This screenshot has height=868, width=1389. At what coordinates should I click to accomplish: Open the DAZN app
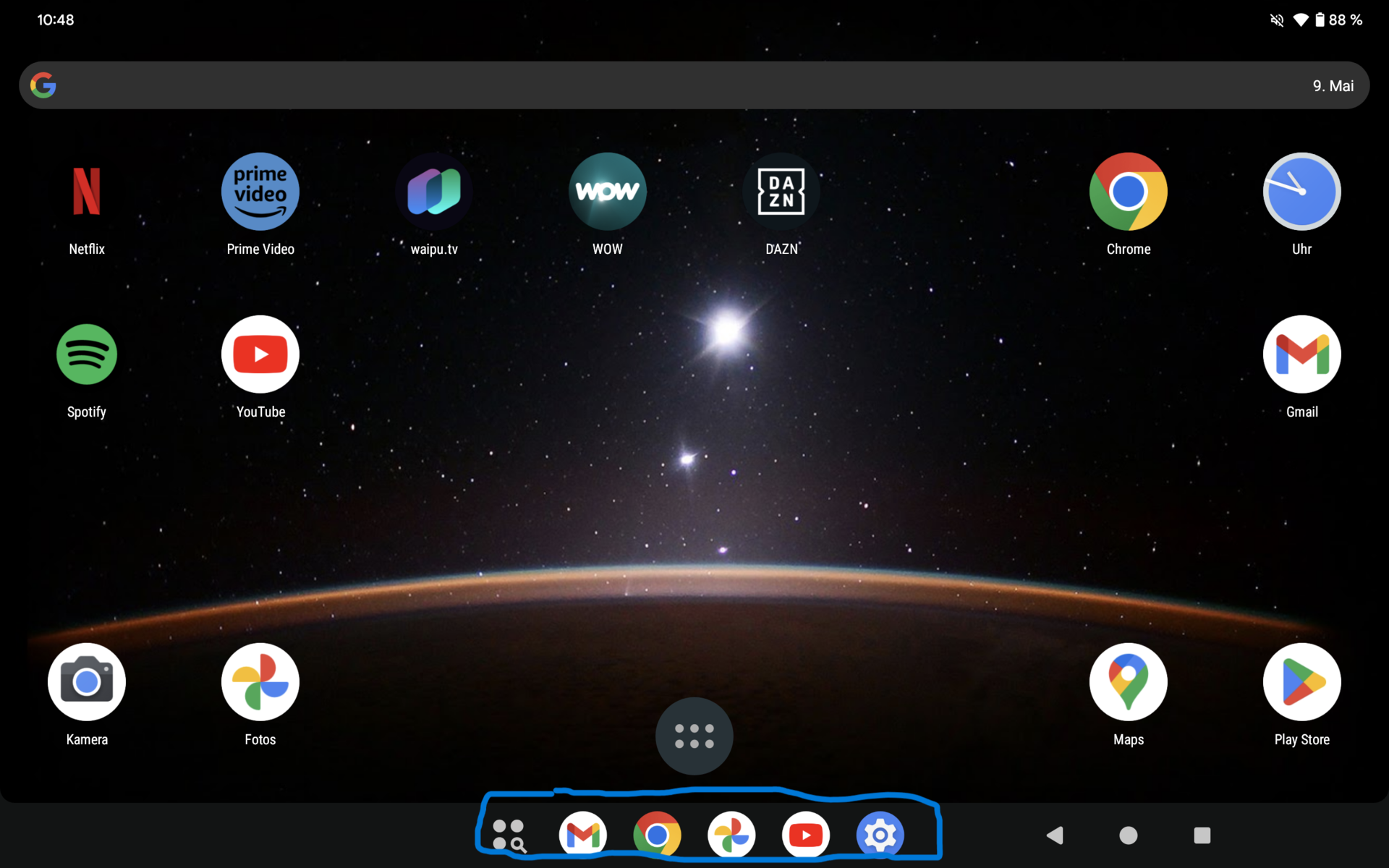781,192
